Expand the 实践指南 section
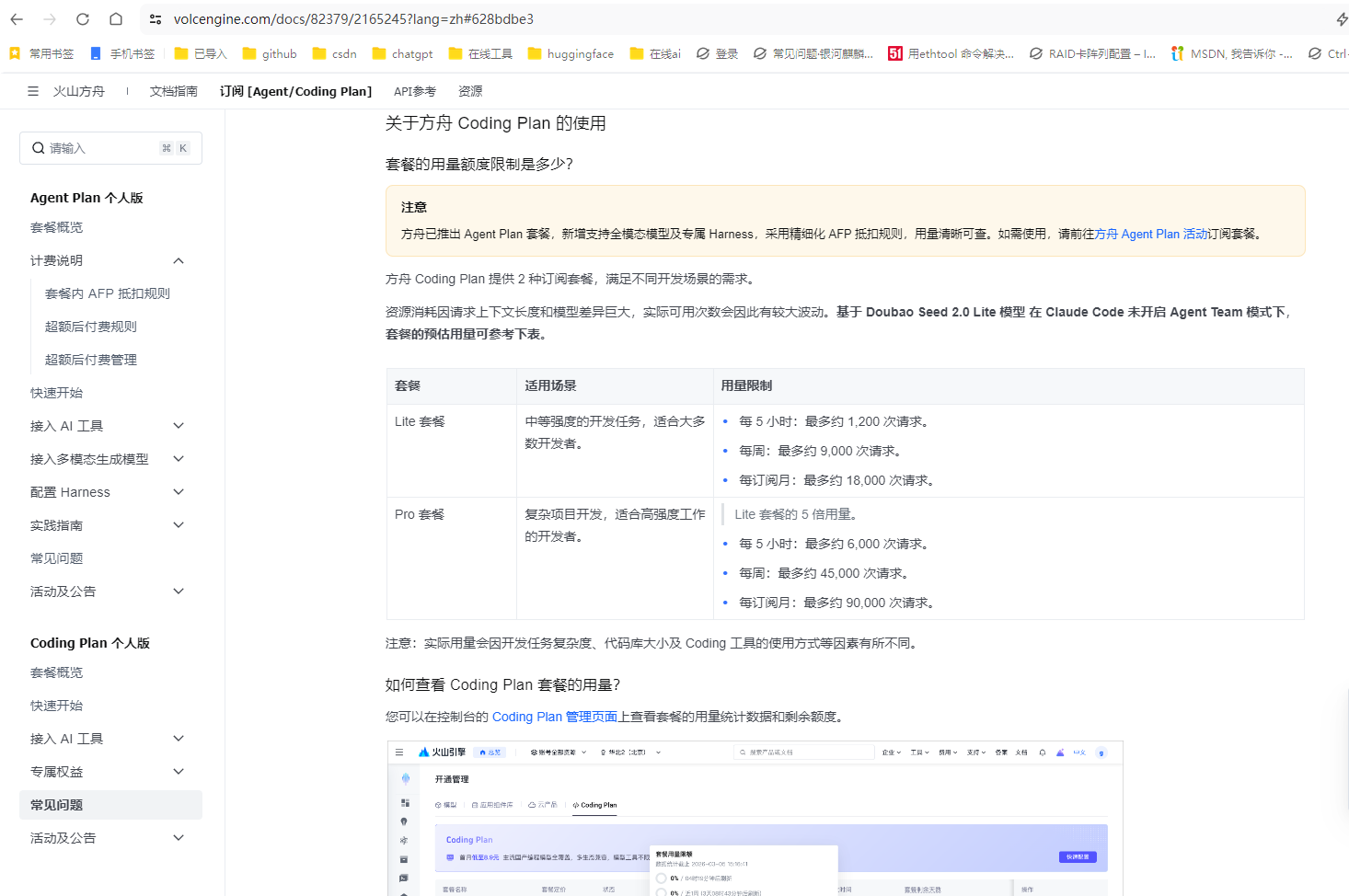This screenshot has width=1349, height=896. (x=179, y=525)
